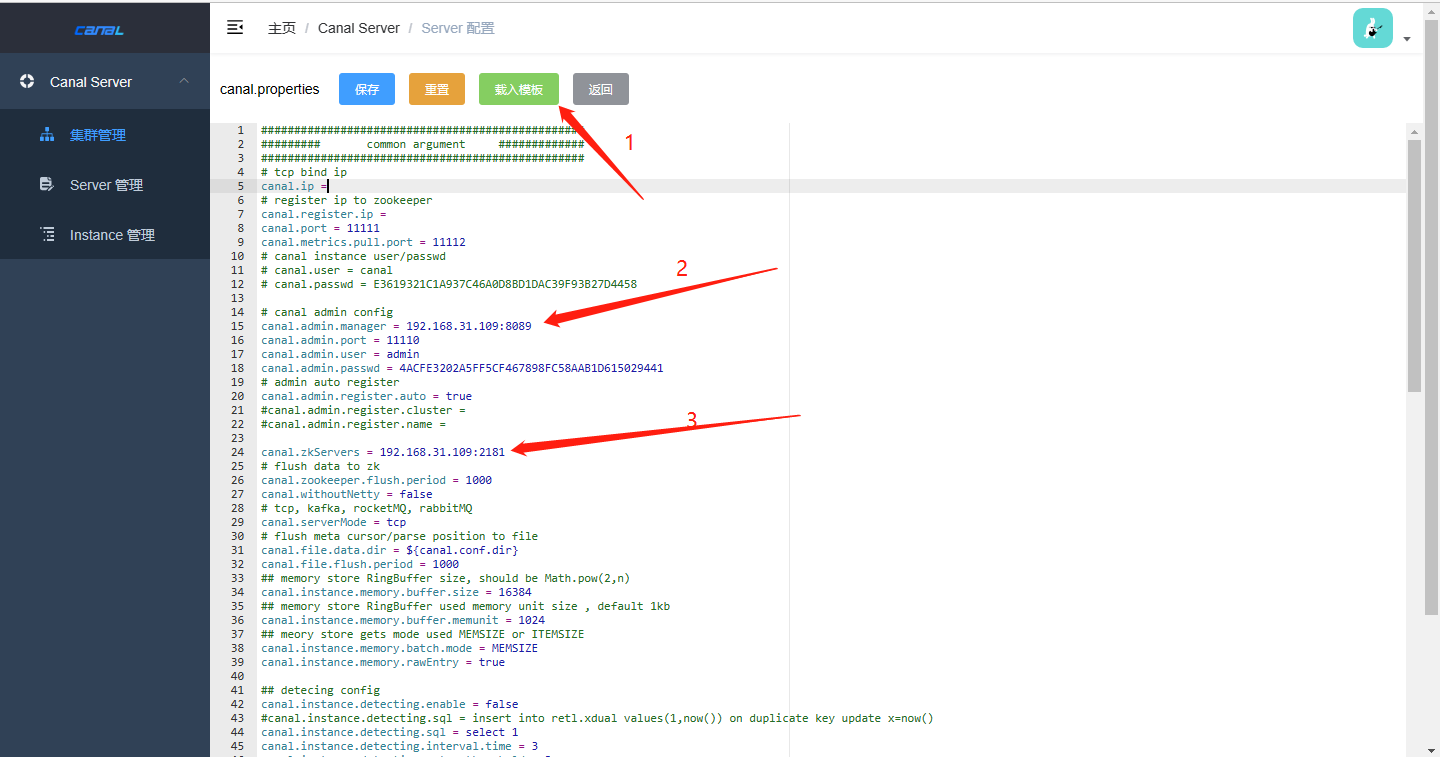Open Instance 管理 menu item
This screenshot has height=757, width=1440.
click(105, 235)
